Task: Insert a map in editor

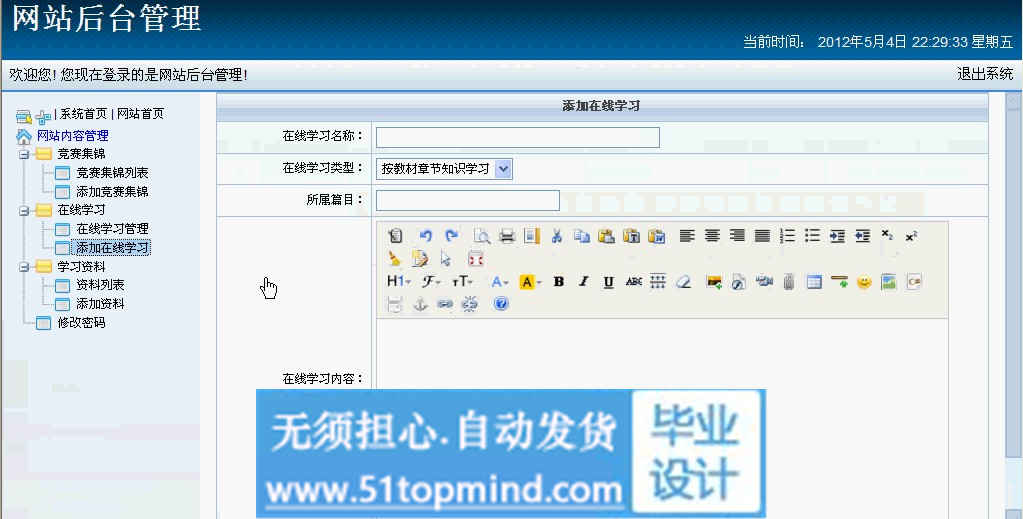Action: [889, 281]
